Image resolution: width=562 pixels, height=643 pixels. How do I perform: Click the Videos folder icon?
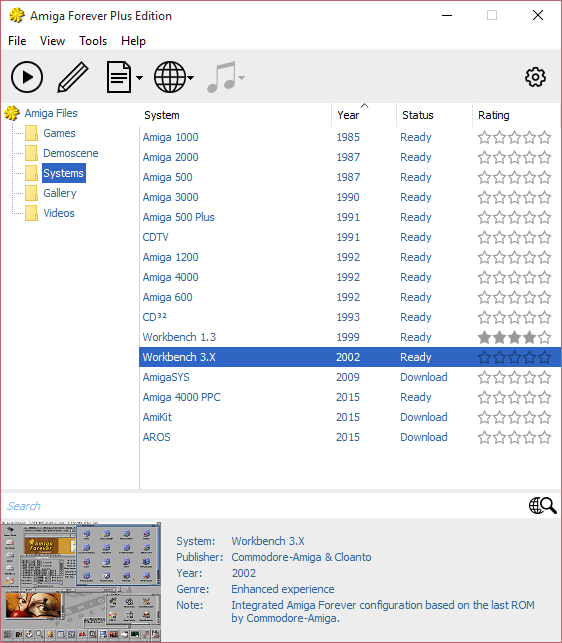32,213
